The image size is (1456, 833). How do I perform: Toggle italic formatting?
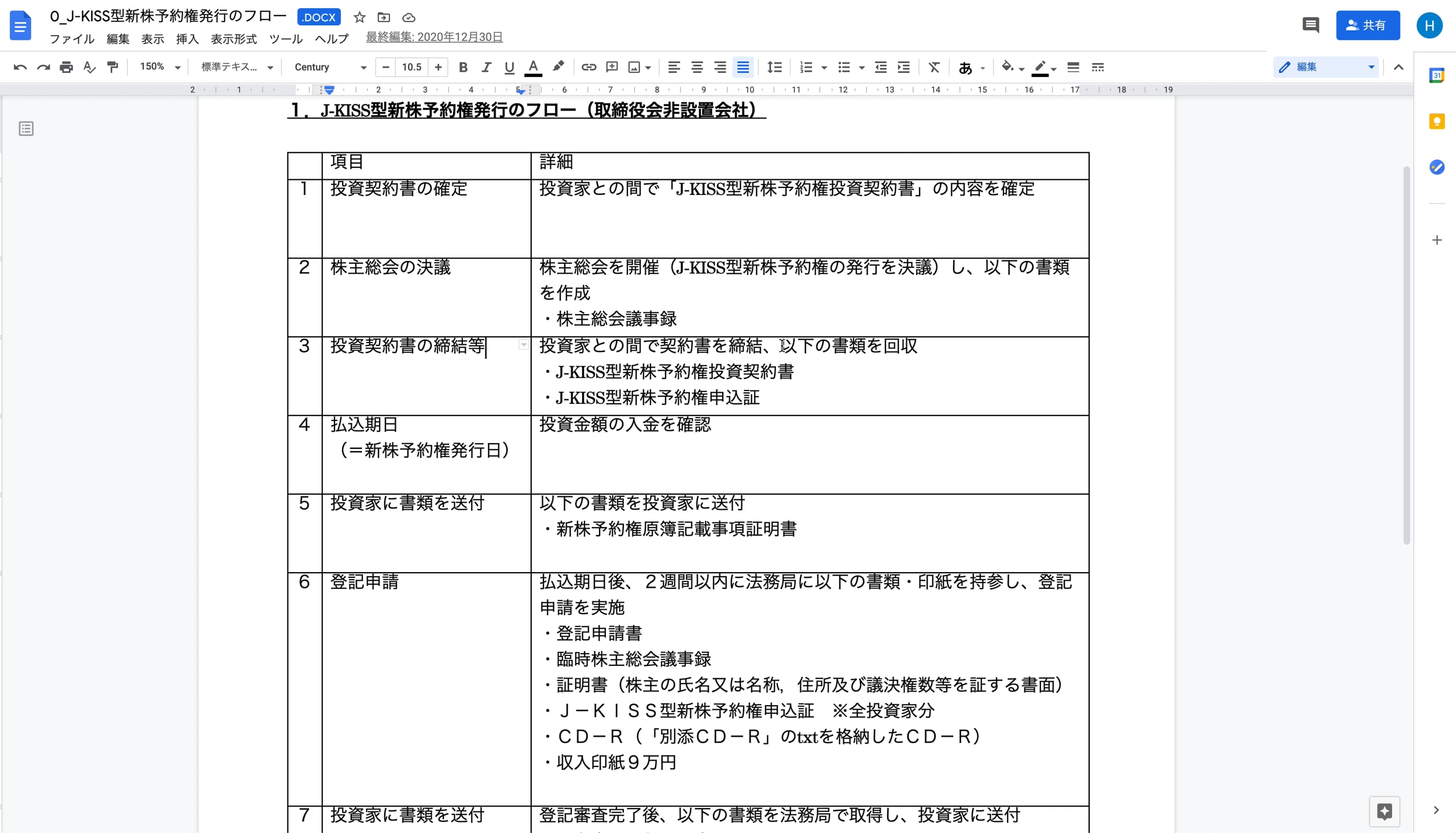[x=486, y=67]
